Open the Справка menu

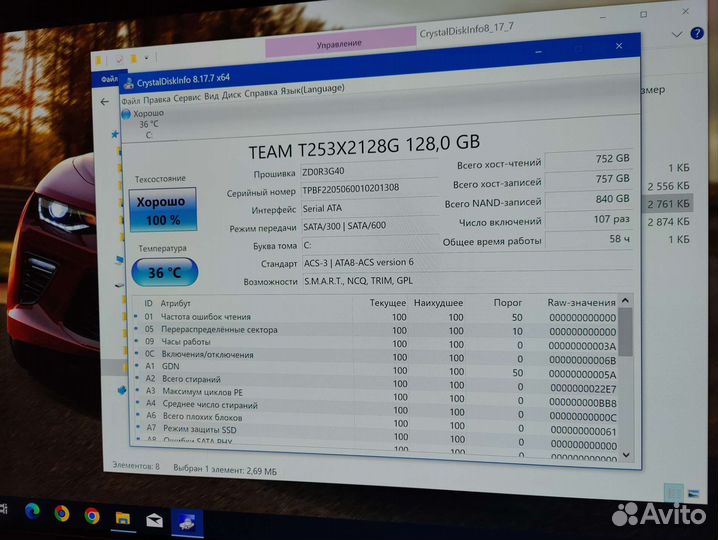click(261, 93)
